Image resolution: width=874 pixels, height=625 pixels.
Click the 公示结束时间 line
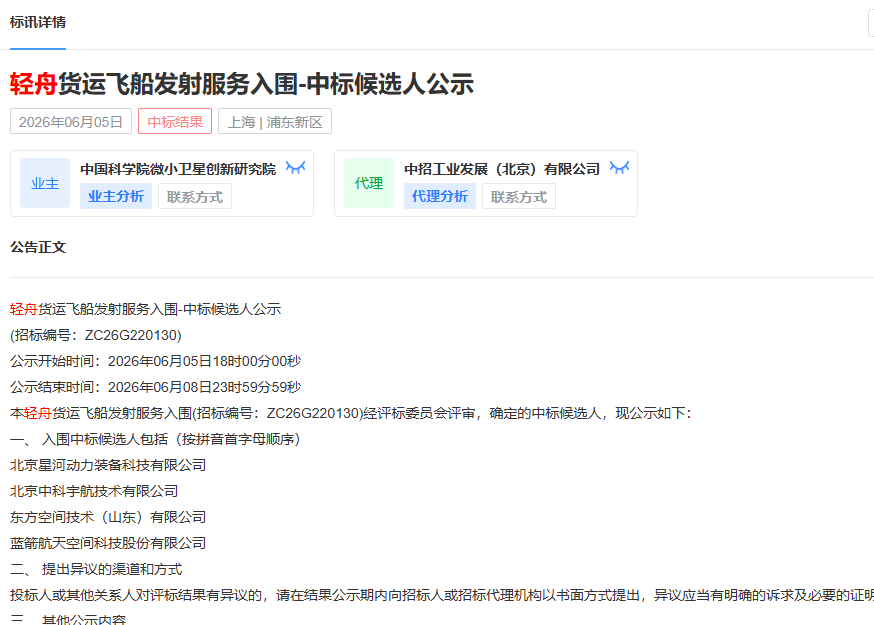tap(156, 387)
